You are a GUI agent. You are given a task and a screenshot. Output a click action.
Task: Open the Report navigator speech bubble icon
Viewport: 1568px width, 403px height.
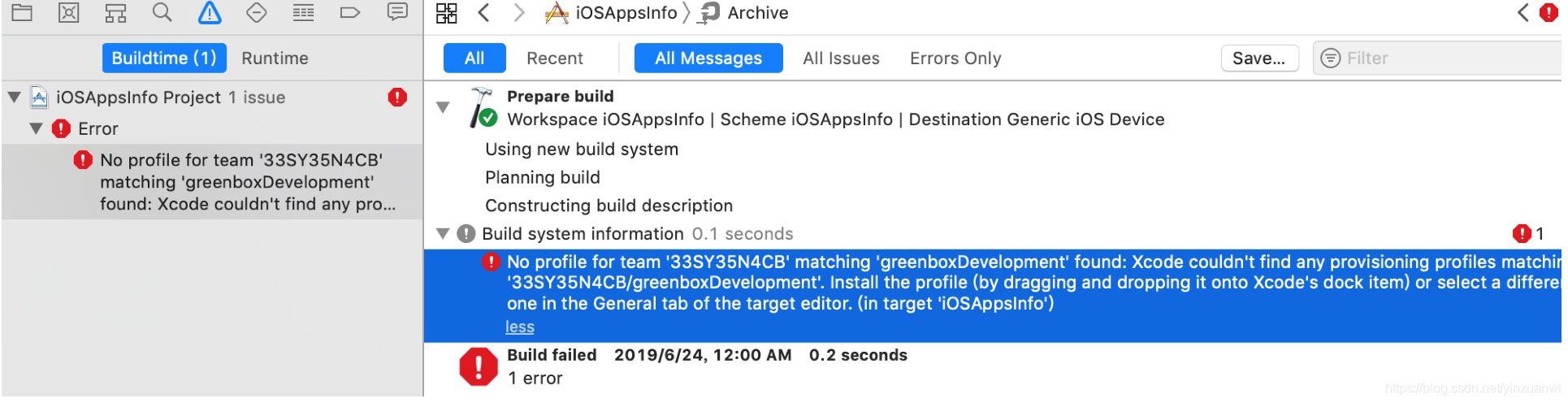pyautogui.click(x=397, y=12)
